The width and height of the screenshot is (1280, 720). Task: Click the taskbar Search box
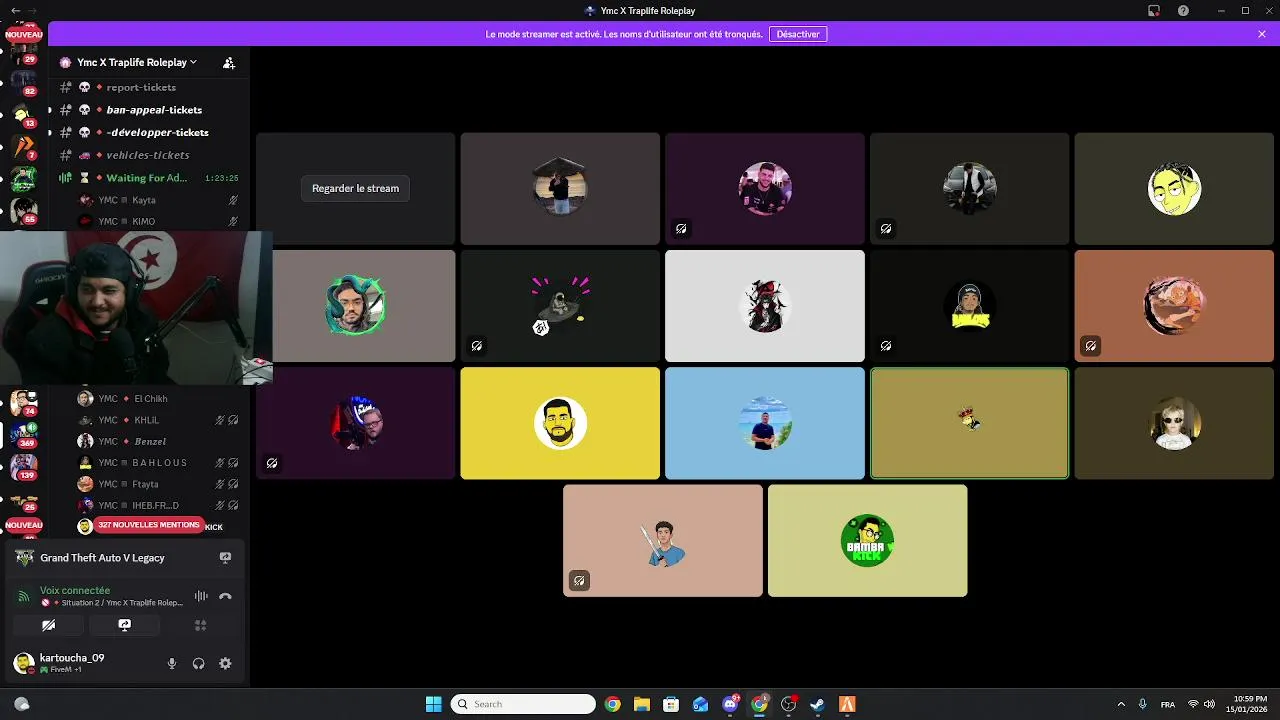coord(523,704)
